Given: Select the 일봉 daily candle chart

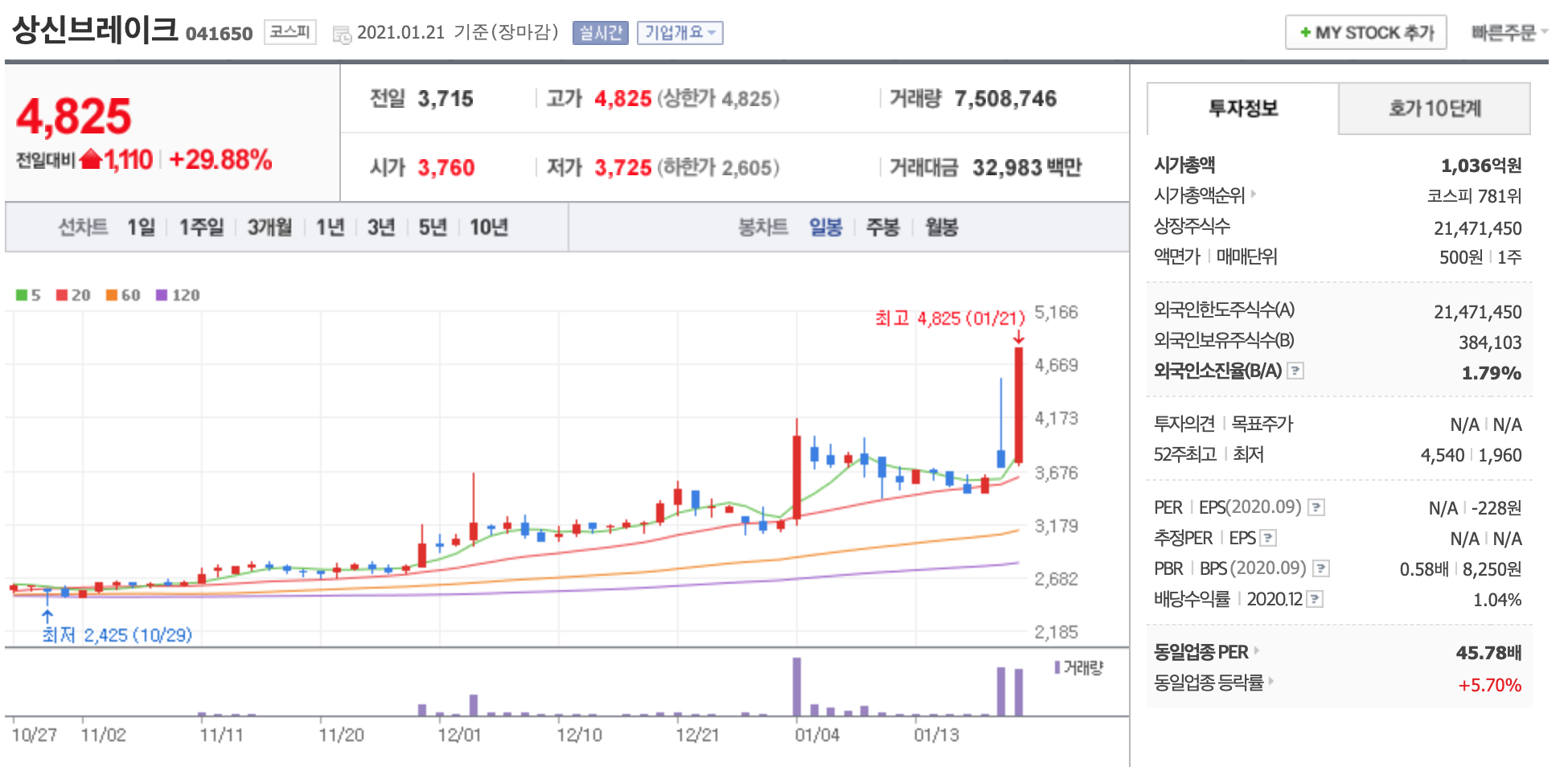Looking at the screenshot, I should (826, 227).
